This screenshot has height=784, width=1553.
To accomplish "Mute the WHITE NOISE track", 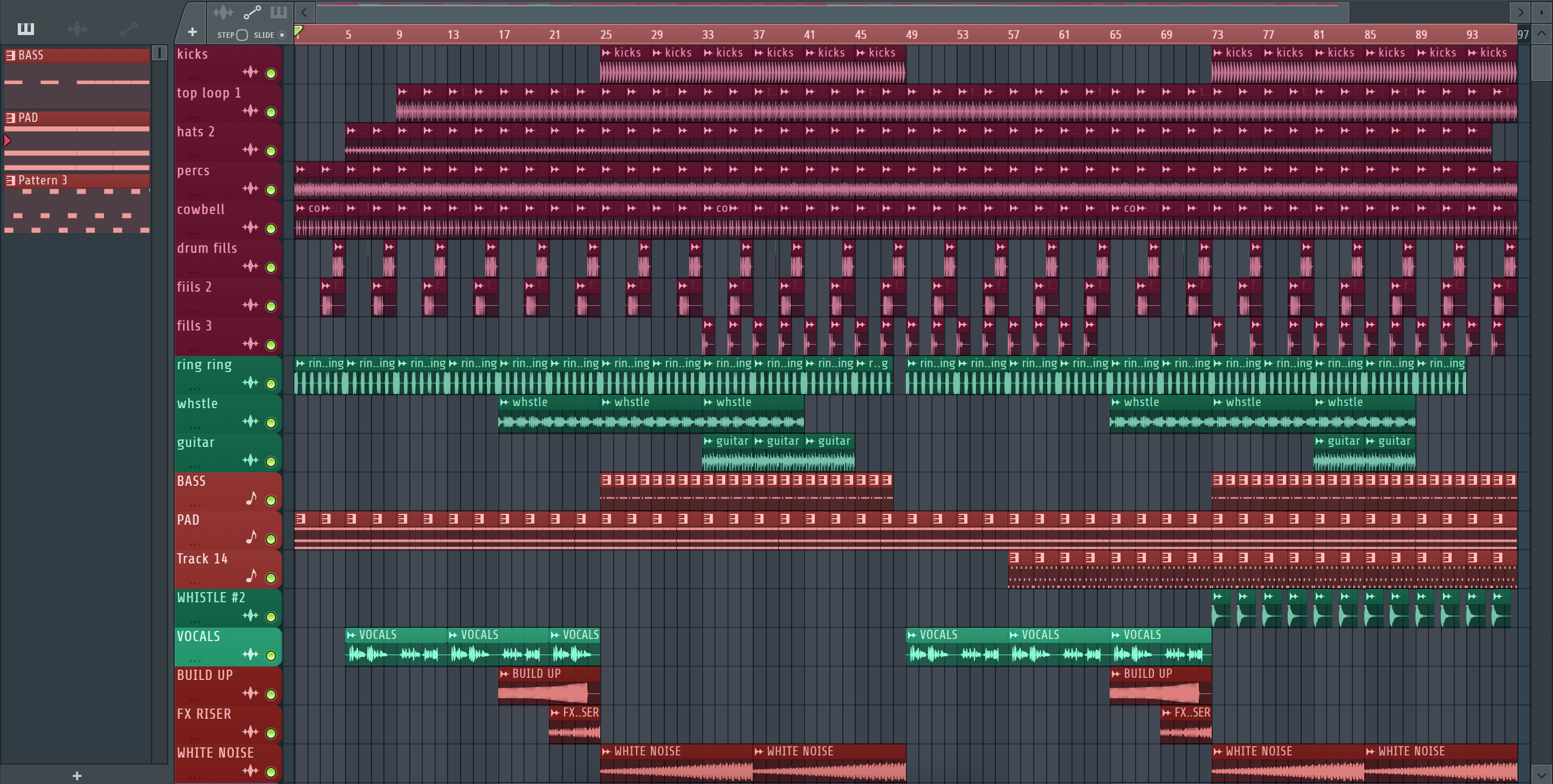I will (x=271, y=772).
